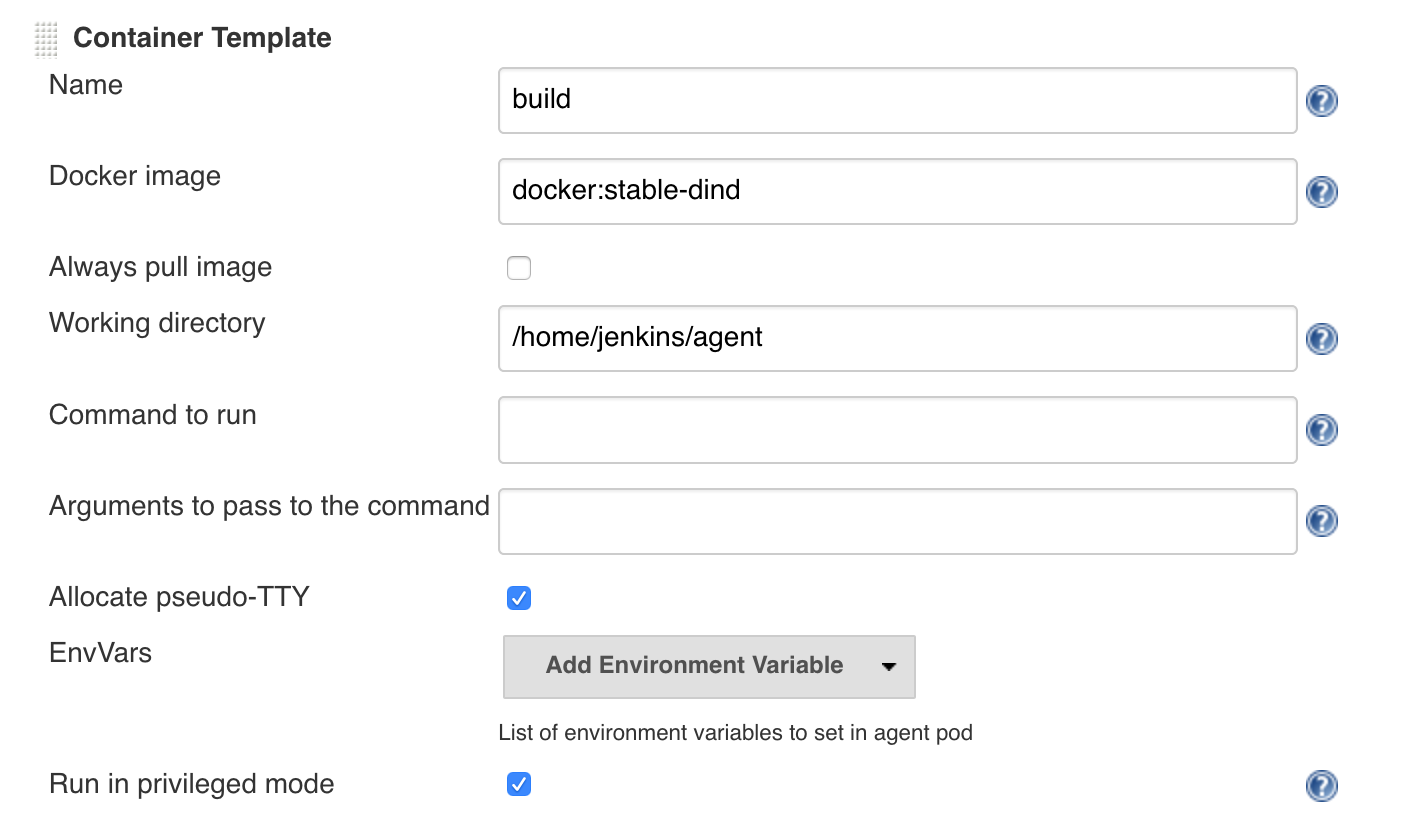Show help for Command to run

pos(1321,430)
